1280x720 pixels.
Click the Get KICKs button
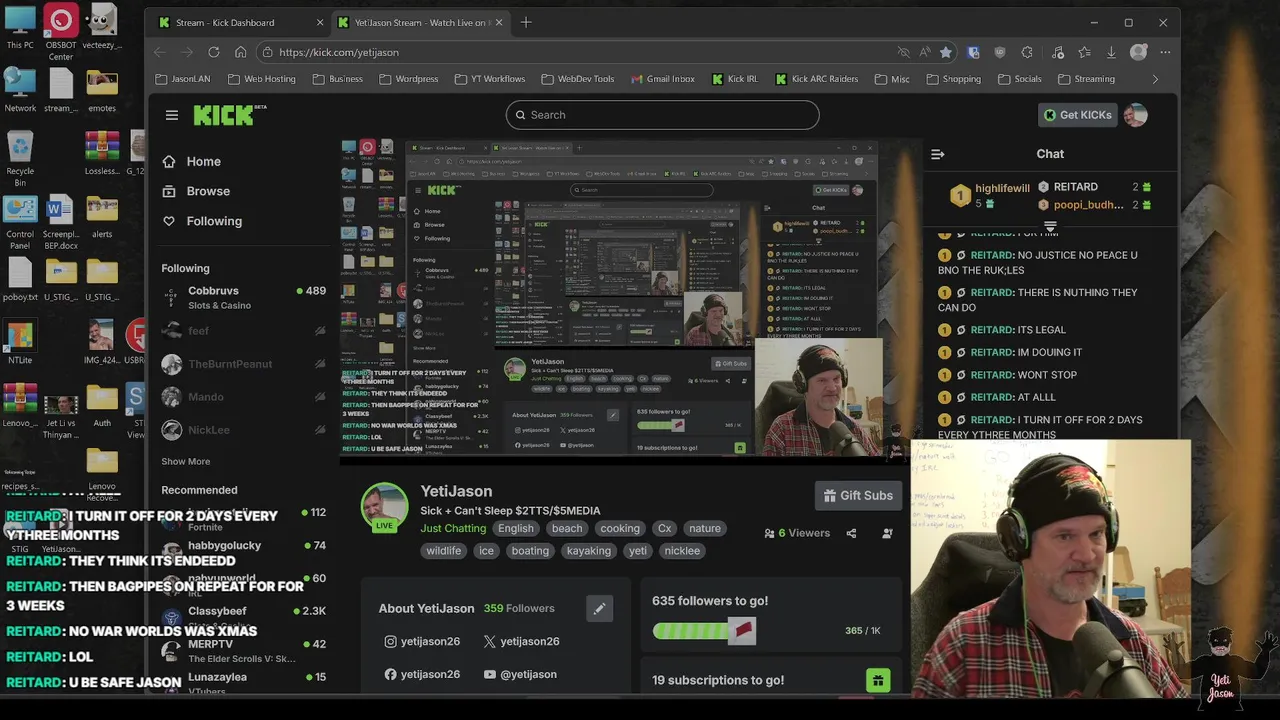click(1077, 115)
